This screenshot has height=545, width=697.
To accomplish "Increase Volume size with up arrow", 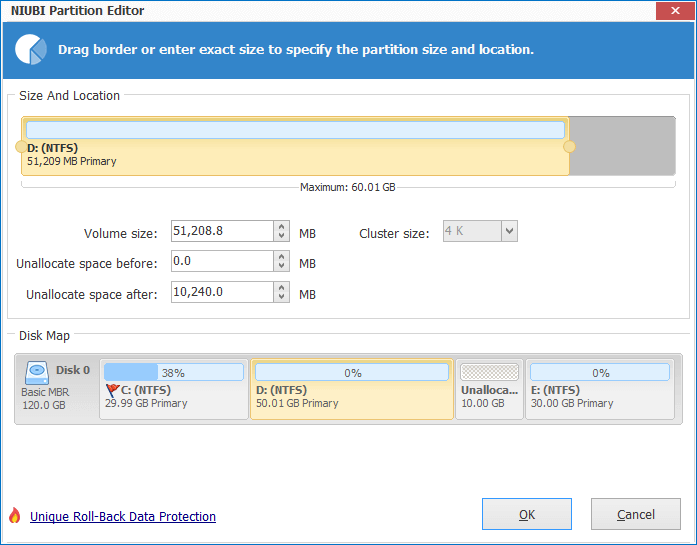I will [x=281, y=226].
